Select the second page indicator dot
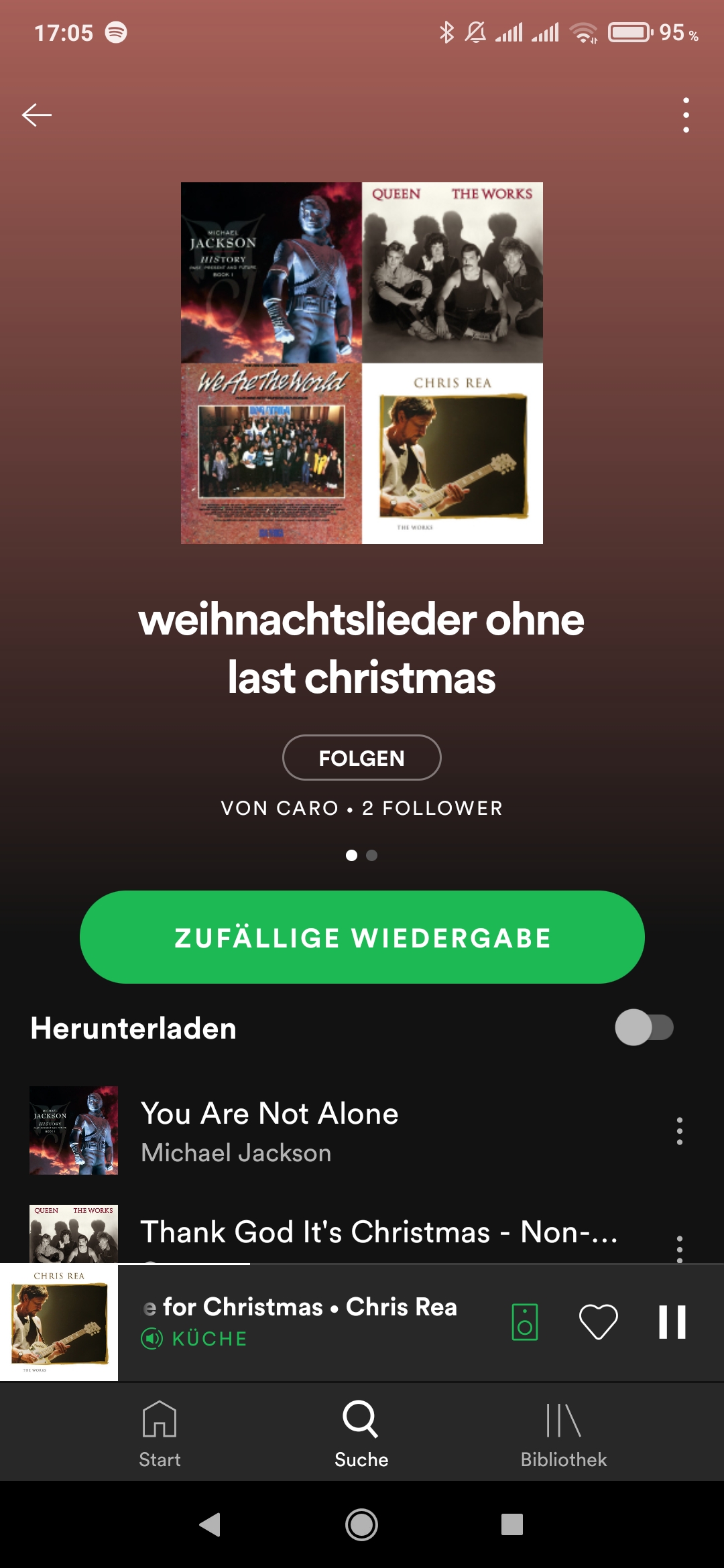This screenshot has height=1568, width=724. click(372, 855)
